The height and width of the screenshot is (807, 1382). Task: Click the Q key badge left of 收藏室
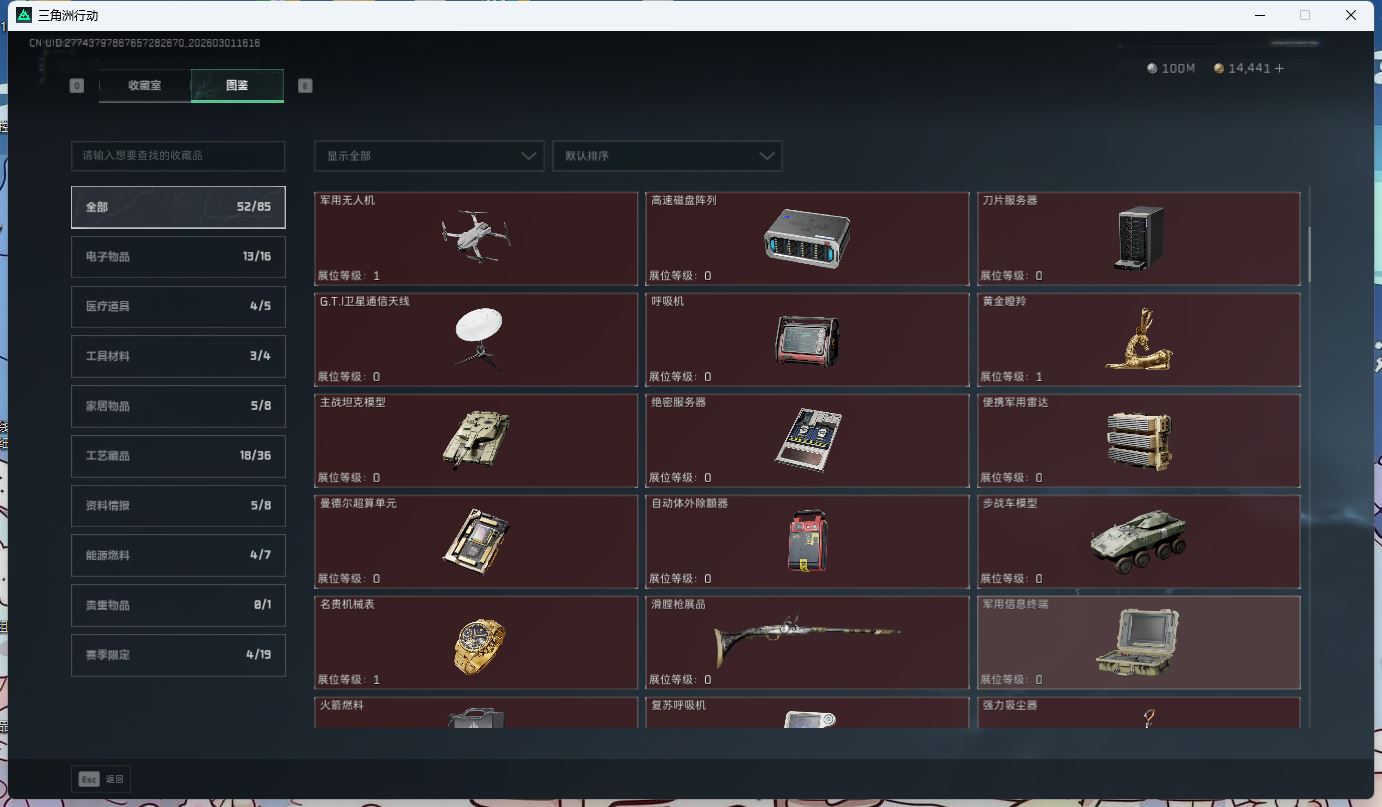pyautogui.click(x=76, y=85)
